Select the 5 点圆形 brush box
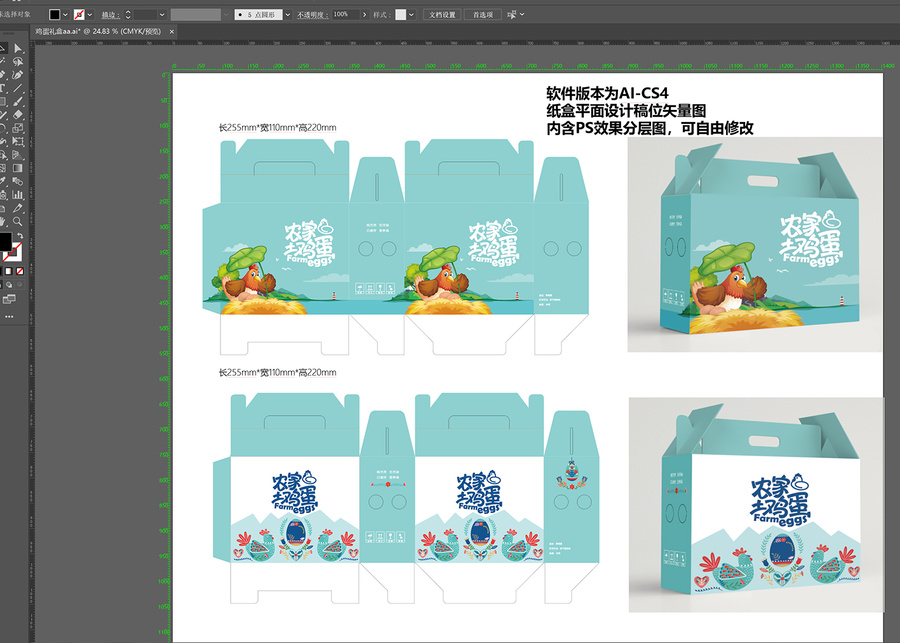 tap(258, 14)
